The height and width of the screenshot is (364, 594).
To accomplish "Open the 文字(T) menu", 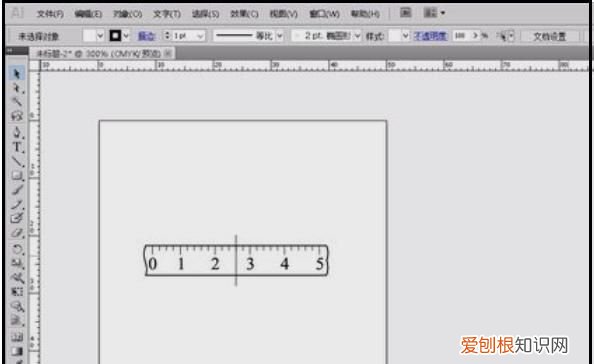I will pos(167,14).
